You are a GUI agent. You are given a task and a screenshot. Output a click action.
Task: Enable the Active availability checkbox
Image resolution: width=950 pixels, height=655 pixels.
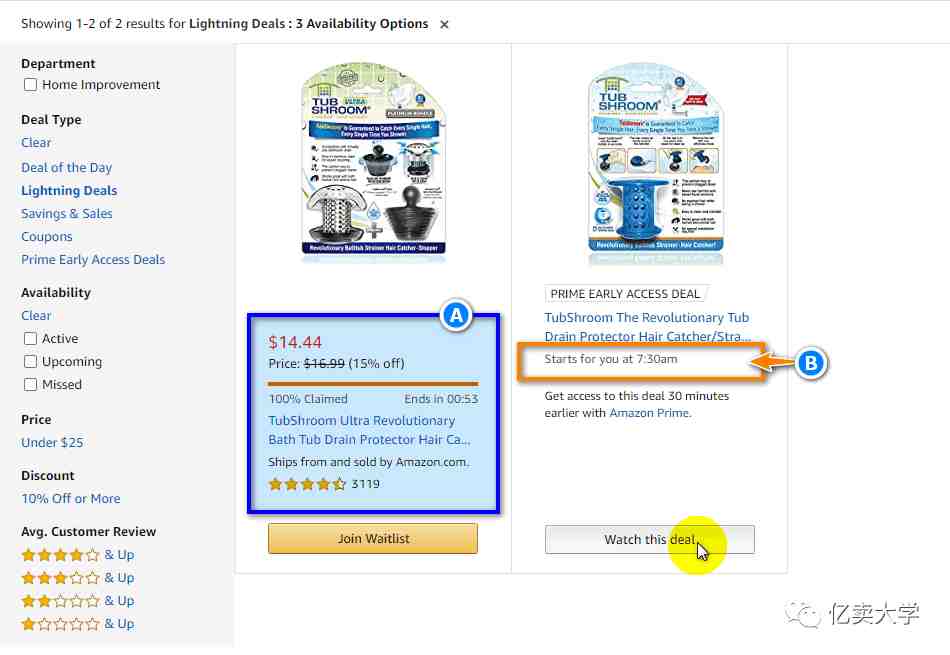(x=30, y=339)
